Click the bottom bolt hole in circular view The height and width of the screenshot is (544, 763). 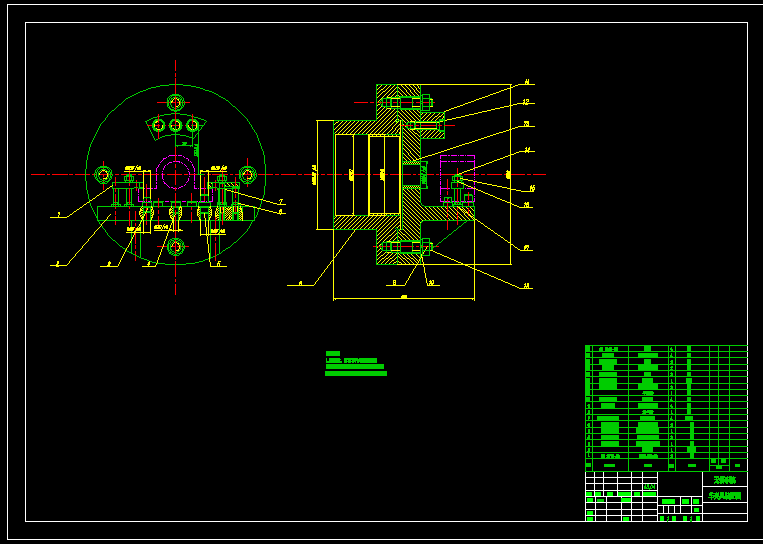(176, 246)
